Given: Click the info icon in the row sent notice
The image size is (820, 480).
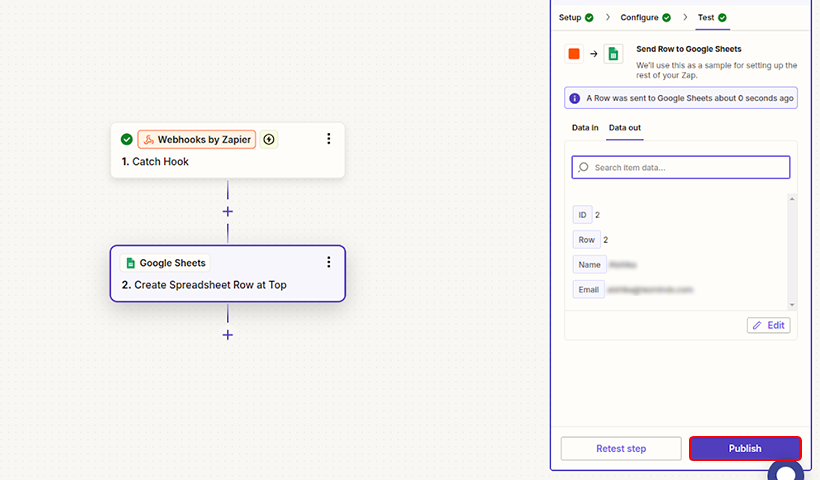Looking at the screenshot, I should (x=574, y=98).
